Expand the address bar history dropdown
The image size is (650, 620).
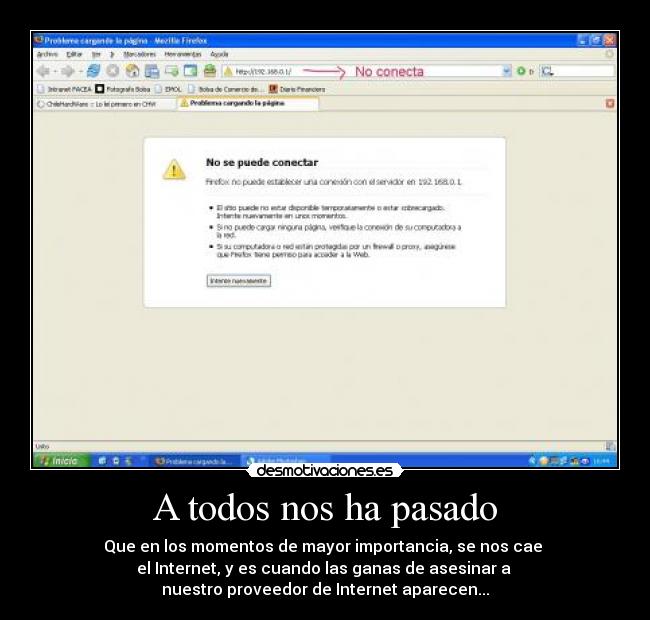tap(507, 71)
